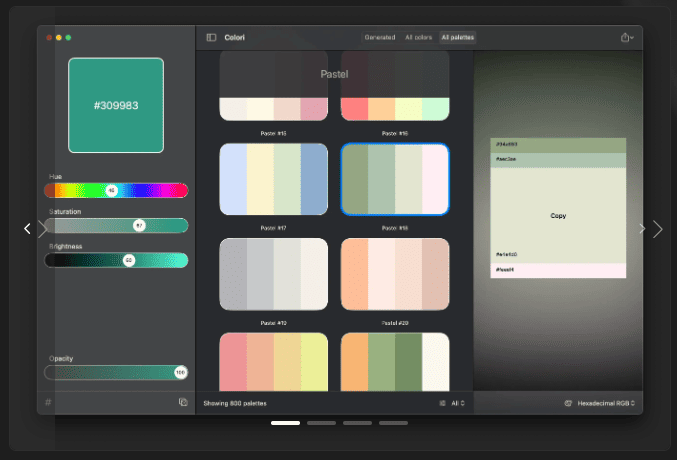Screen dimensions: 677x460
Task: Click the Hue slider
Action: [116, 190]
